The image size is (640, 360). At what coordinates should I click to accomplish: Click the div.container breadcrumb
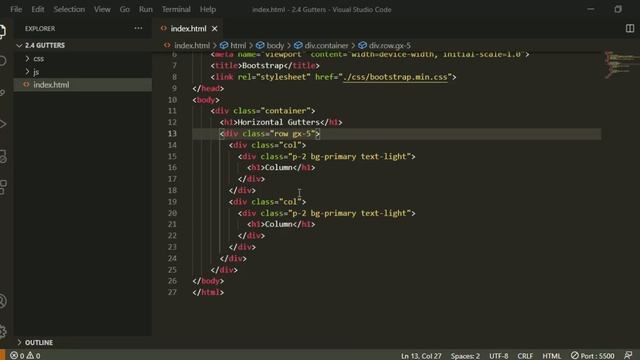[321, 45]
